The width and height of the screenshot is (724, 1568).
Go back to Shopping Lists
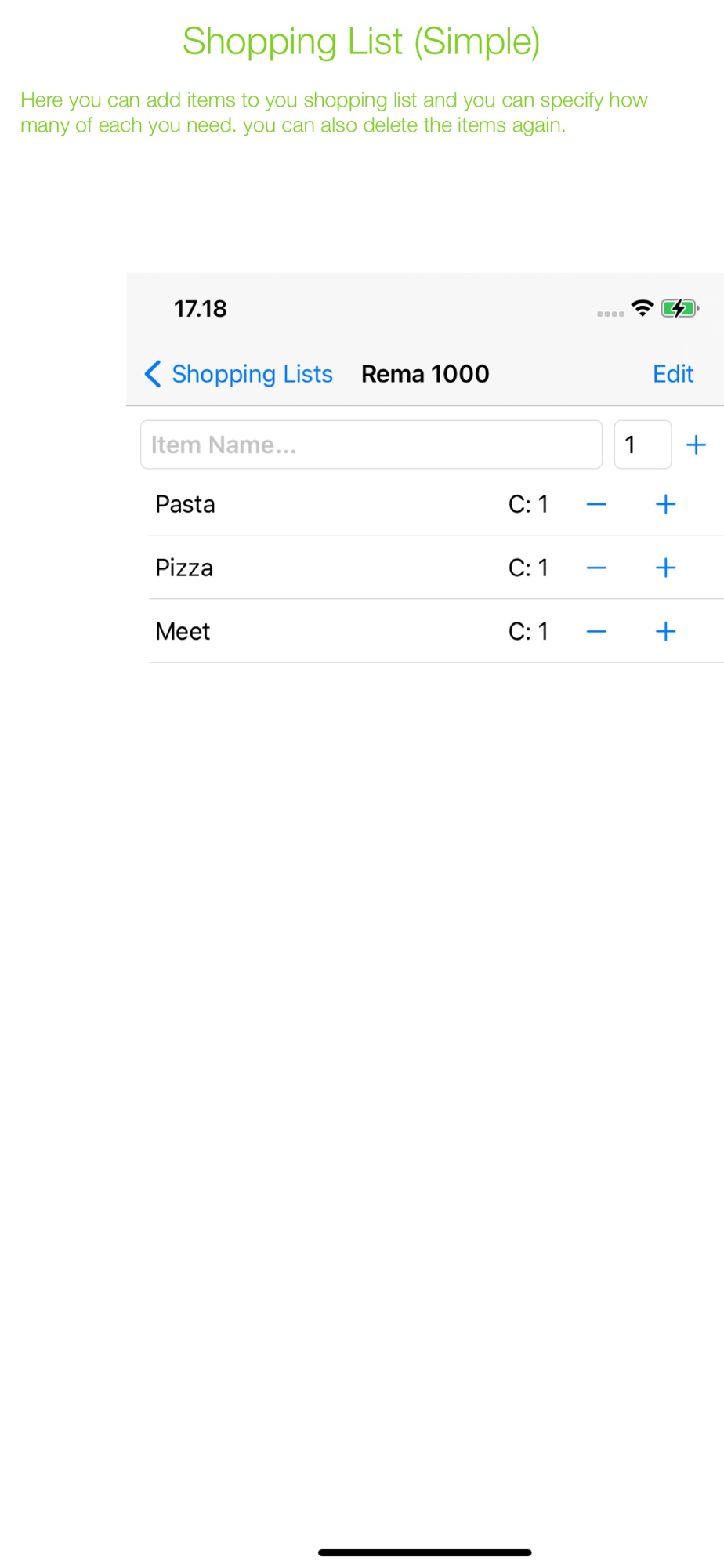click(252, 374)
